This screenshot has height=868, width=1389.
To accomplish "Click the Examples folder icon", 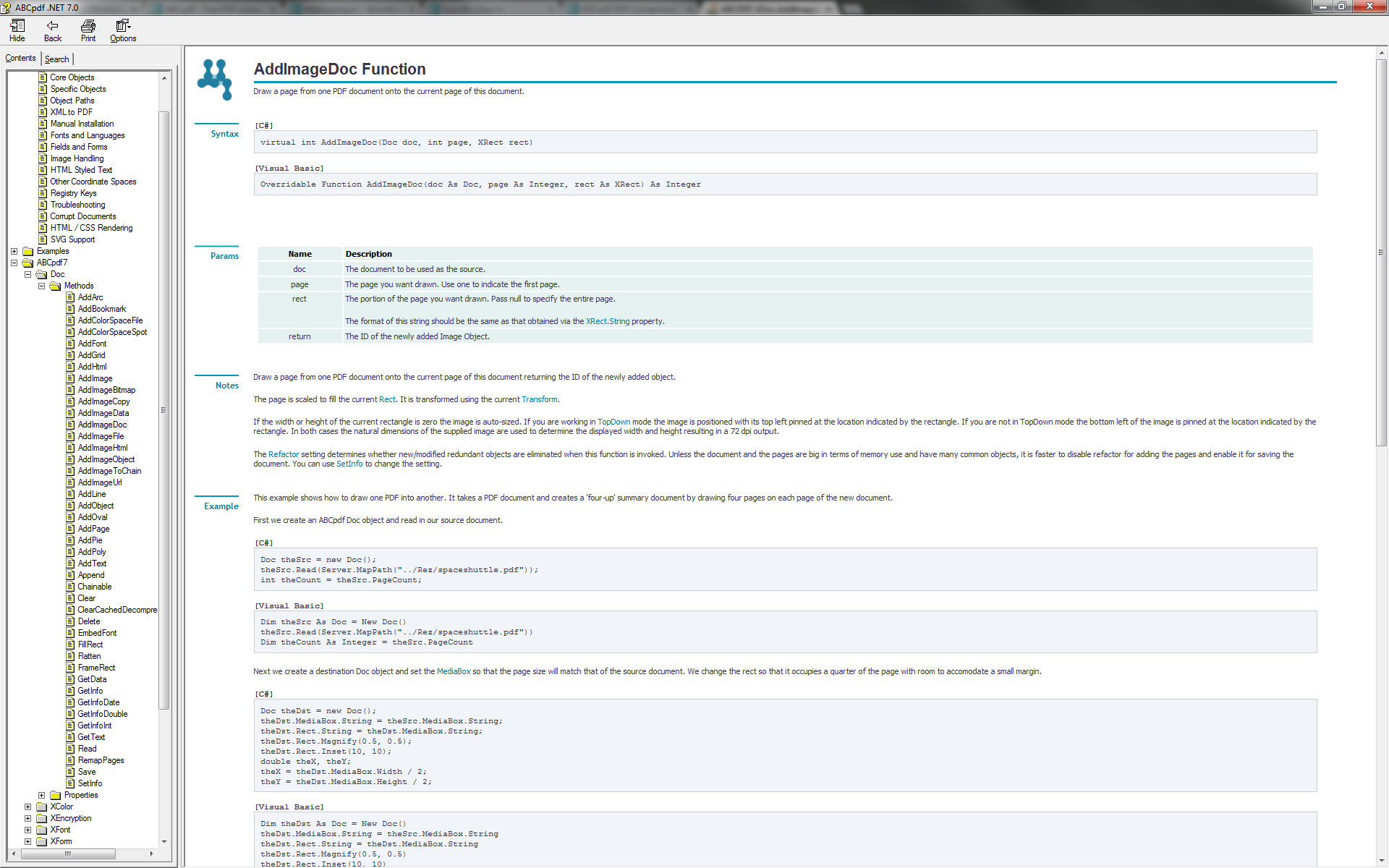I will (x=28, y=251).
